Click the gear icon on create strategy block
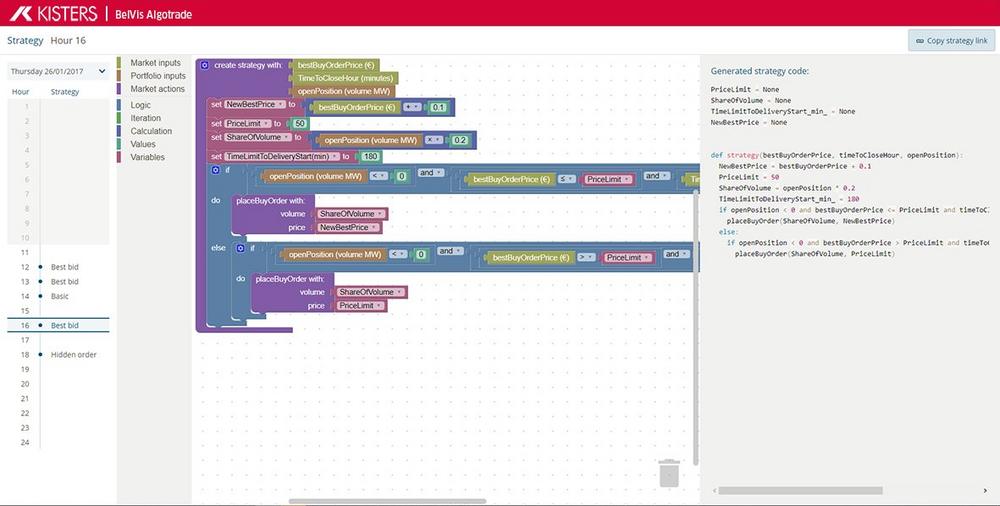Screen dimensions: 1000x506 tap(205, 65)
